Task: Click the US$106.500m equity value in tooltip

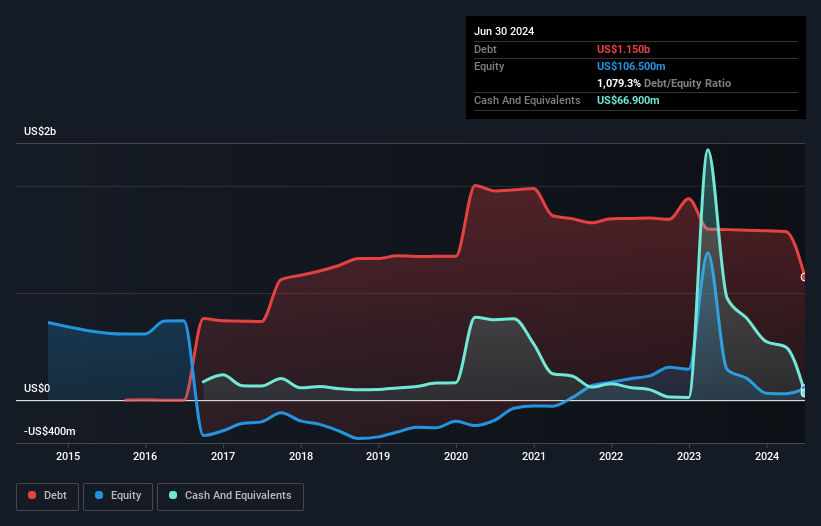Action: [631, 66]
